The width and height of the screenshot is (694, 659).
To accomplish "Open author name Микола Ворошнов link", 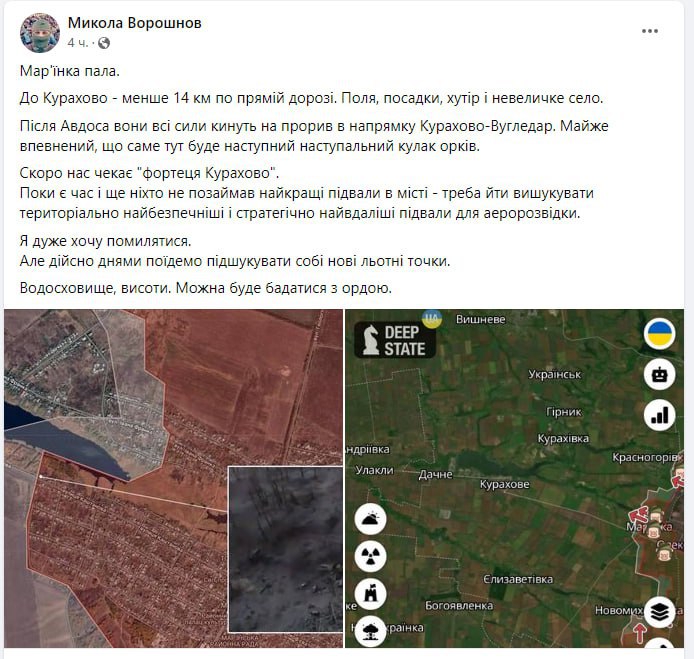I will point(135,23).
